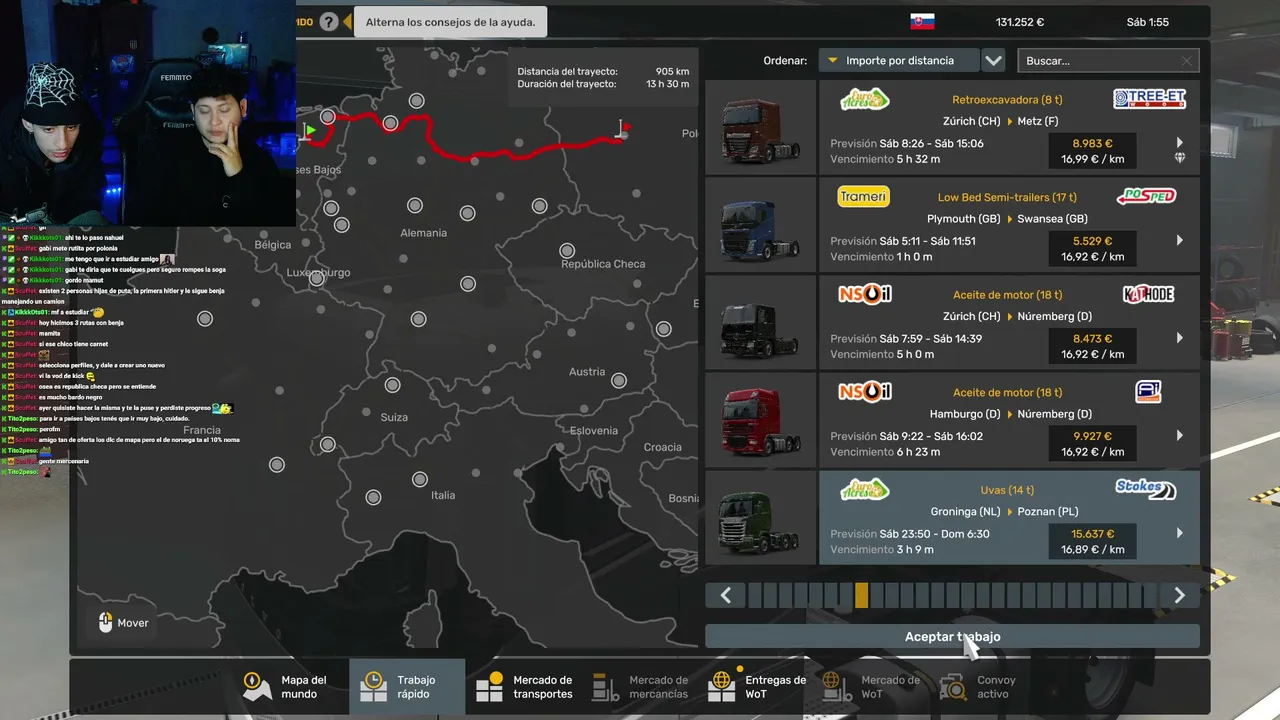Click the highlighted yellow page marker
Image resolution: width=1280 pixels, height=720 pixels.
[x=862, y=596]
